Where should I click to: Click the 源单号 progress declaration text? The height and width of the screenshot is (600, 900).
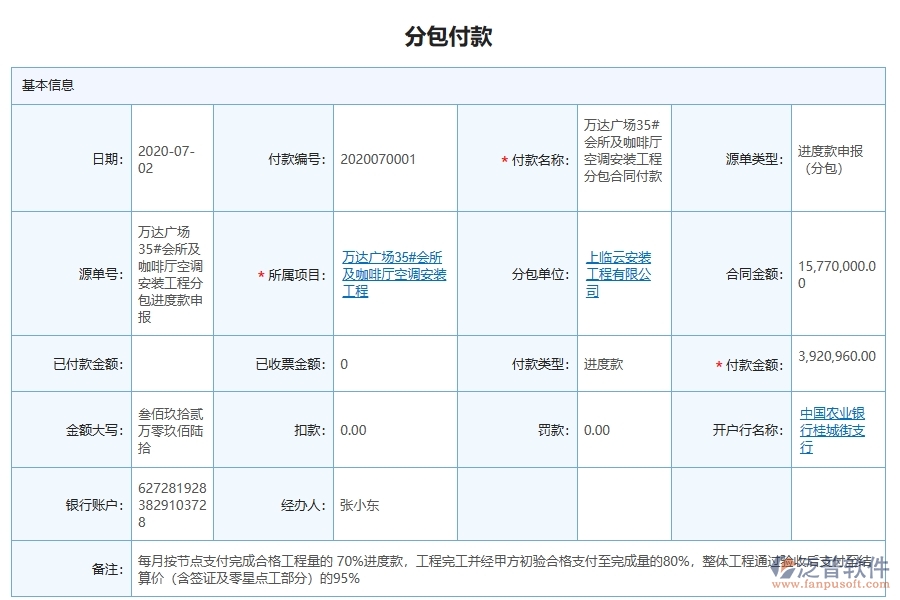pos(173,265)
